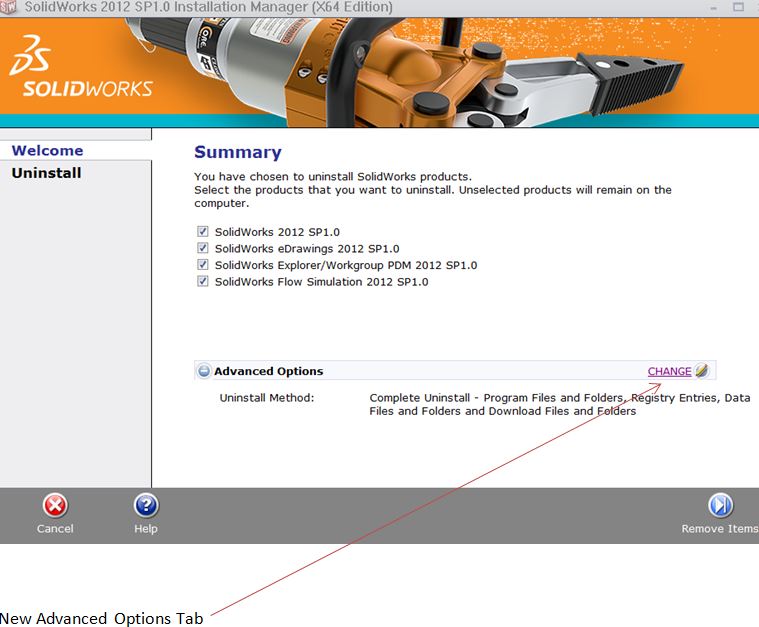Screen dimensions: 759x627
Task: Deselect SolidWorks Explorer/Workgroup PDM checkbox
Action: point(203,265)
